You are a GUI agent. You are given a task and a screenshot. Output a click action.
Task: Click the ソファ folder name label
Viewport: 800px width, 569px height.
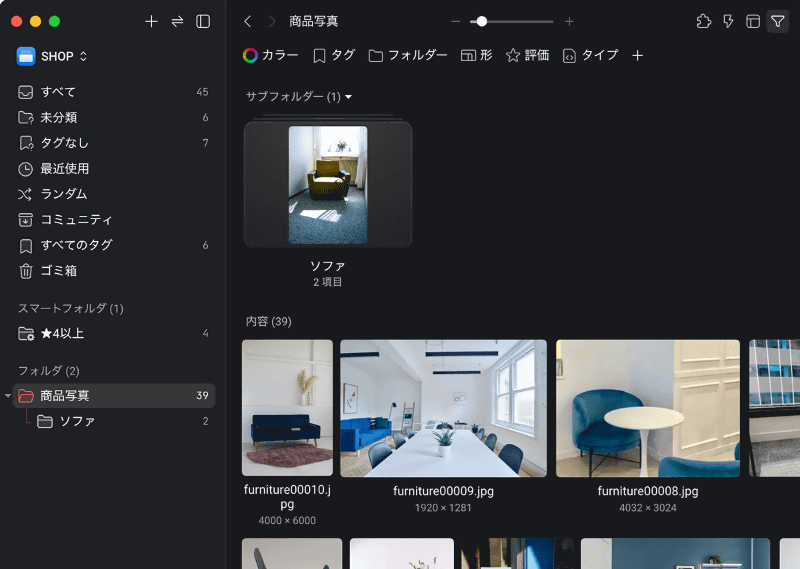click(328, 266)
